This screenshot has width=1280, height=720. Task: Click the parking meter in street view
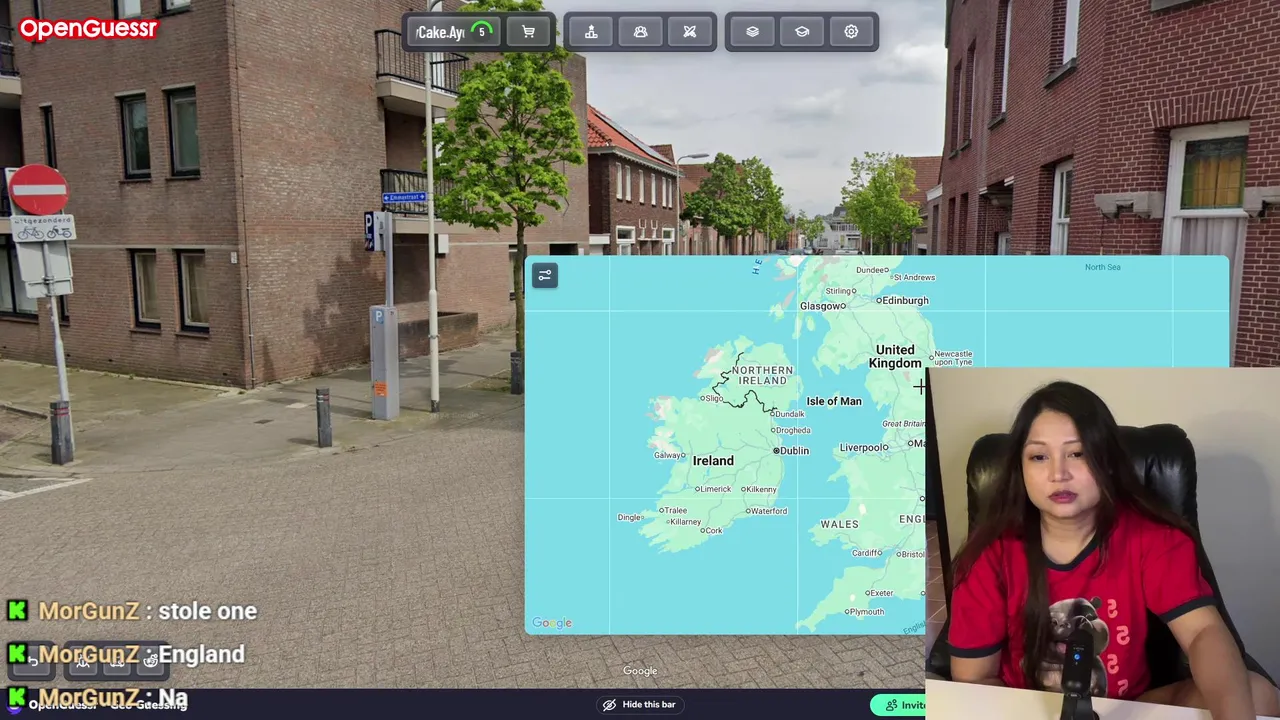384,363
